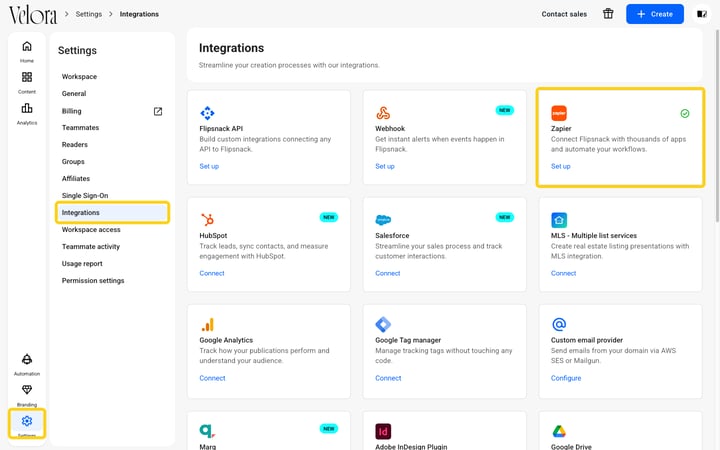This screenshot has width=720, height=450.
Task: Click the external link icon next to Billing
Action: [x=158, y=111]
